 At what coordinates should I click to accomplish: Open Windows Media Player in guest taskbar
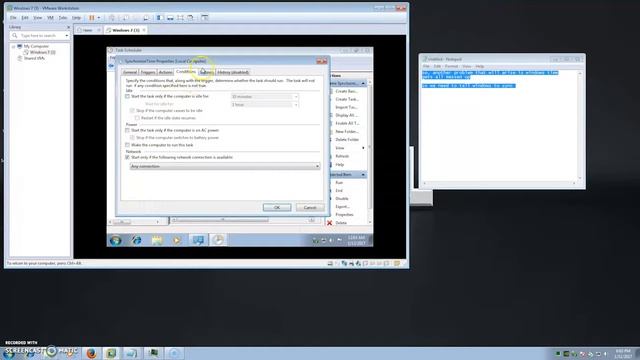click(177, 240)
